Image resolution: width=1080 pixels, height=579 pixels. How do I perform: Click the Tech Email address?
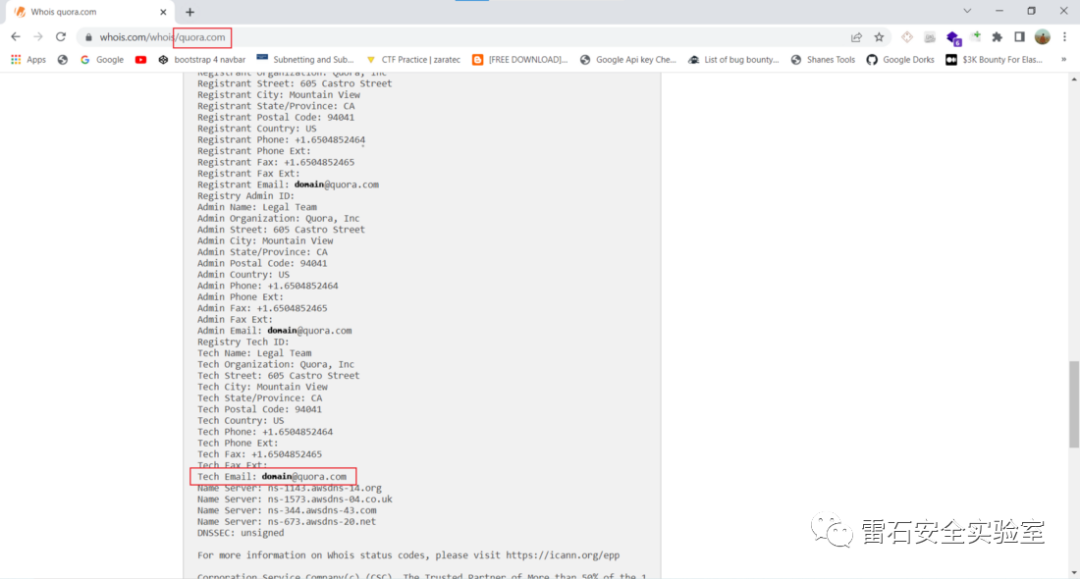304,476
